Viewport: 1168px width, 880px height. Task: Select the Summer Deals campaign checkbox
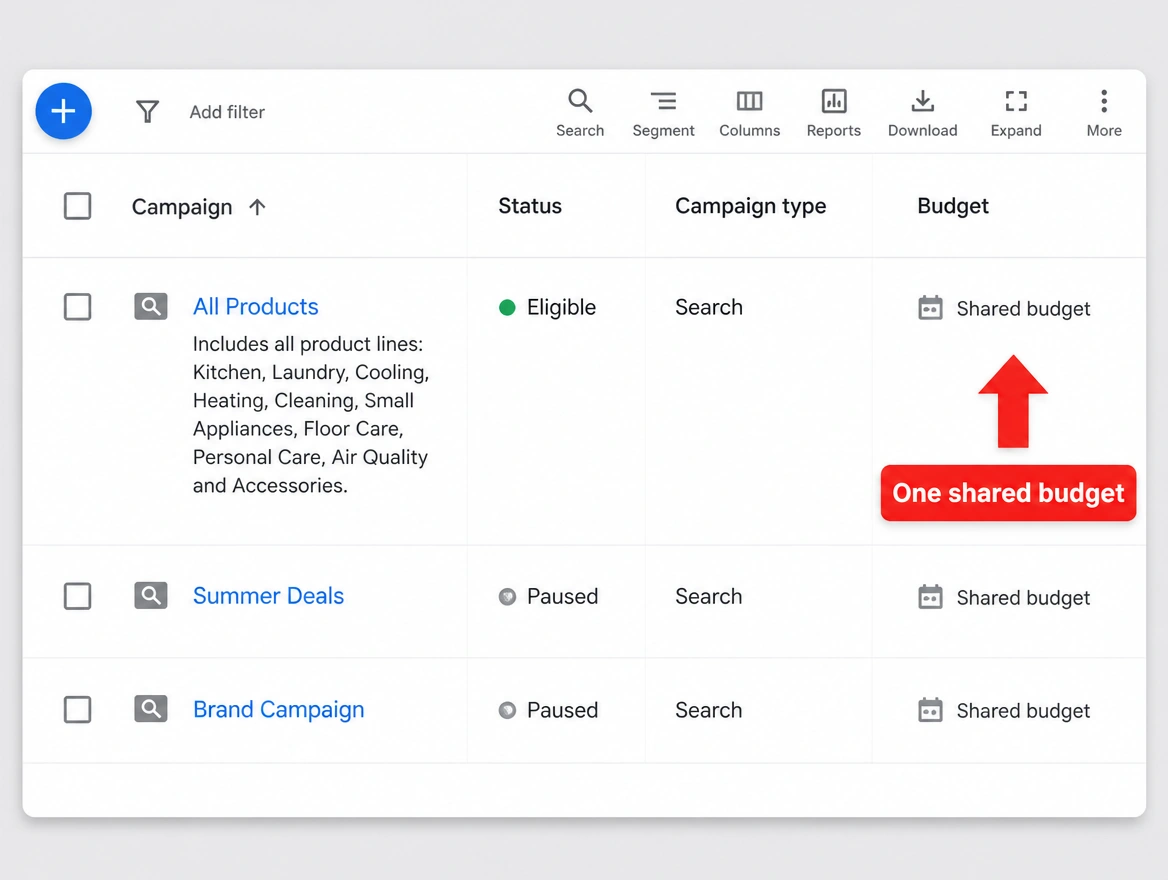77,596
